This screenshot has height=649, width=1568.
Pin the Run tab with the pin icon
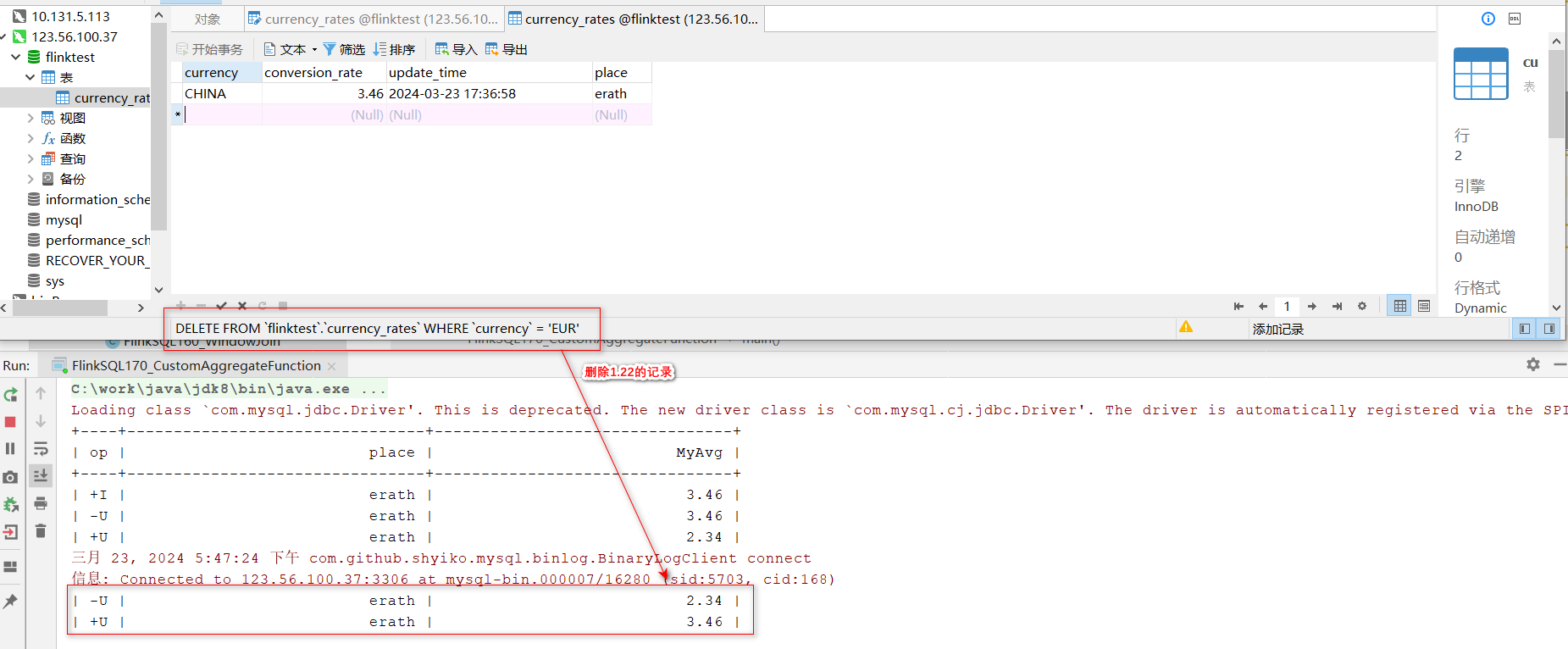[x=10, y=601]
